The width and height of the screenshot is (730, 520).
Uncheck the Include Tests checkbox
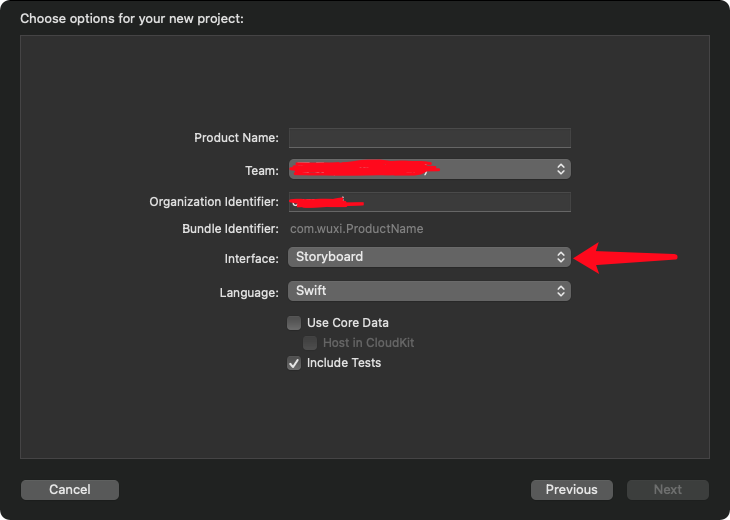[294, 363]
